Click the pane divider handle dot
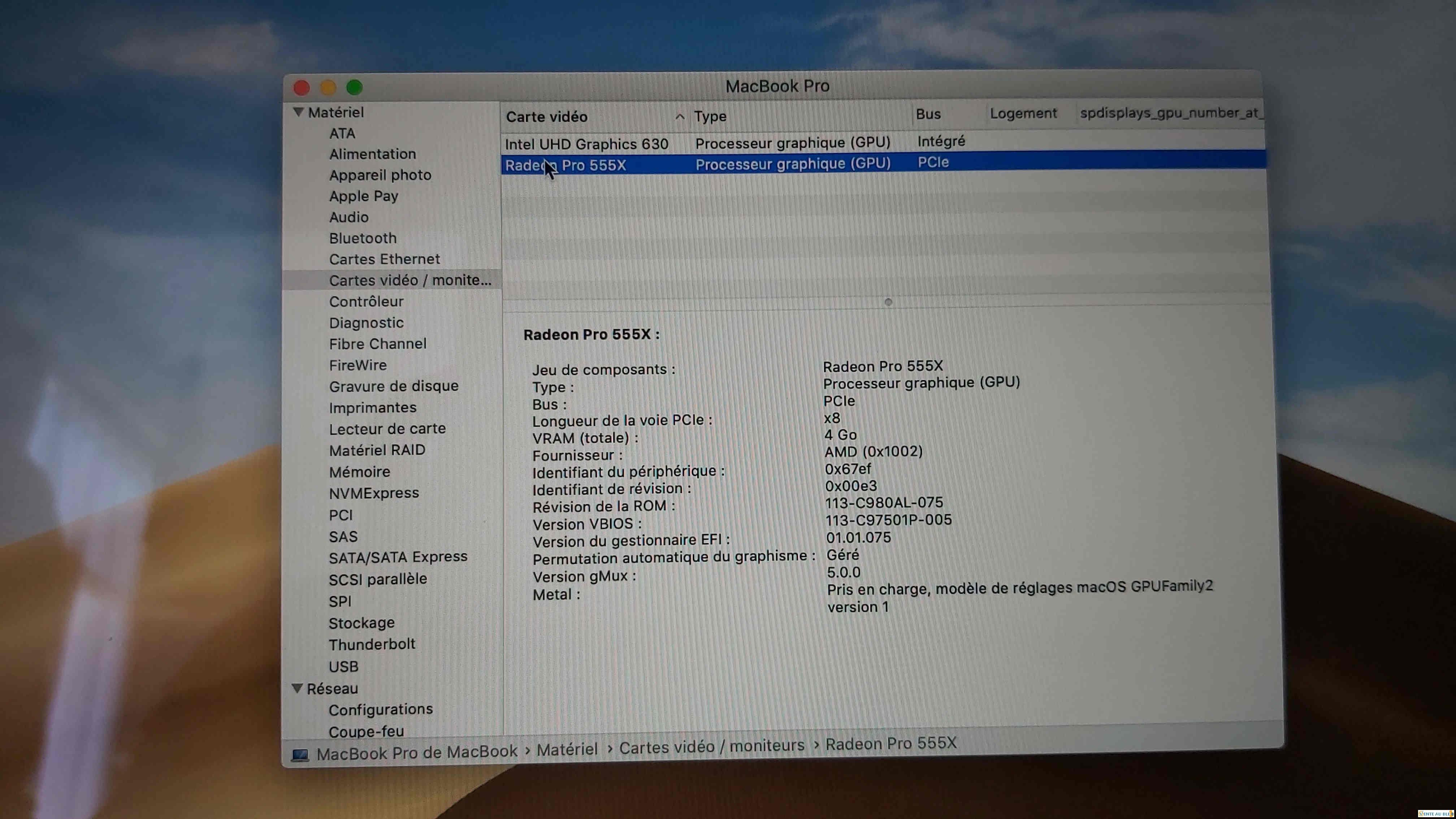The height and width of the screenshot is (819, 1456). [x=888, y=302]
